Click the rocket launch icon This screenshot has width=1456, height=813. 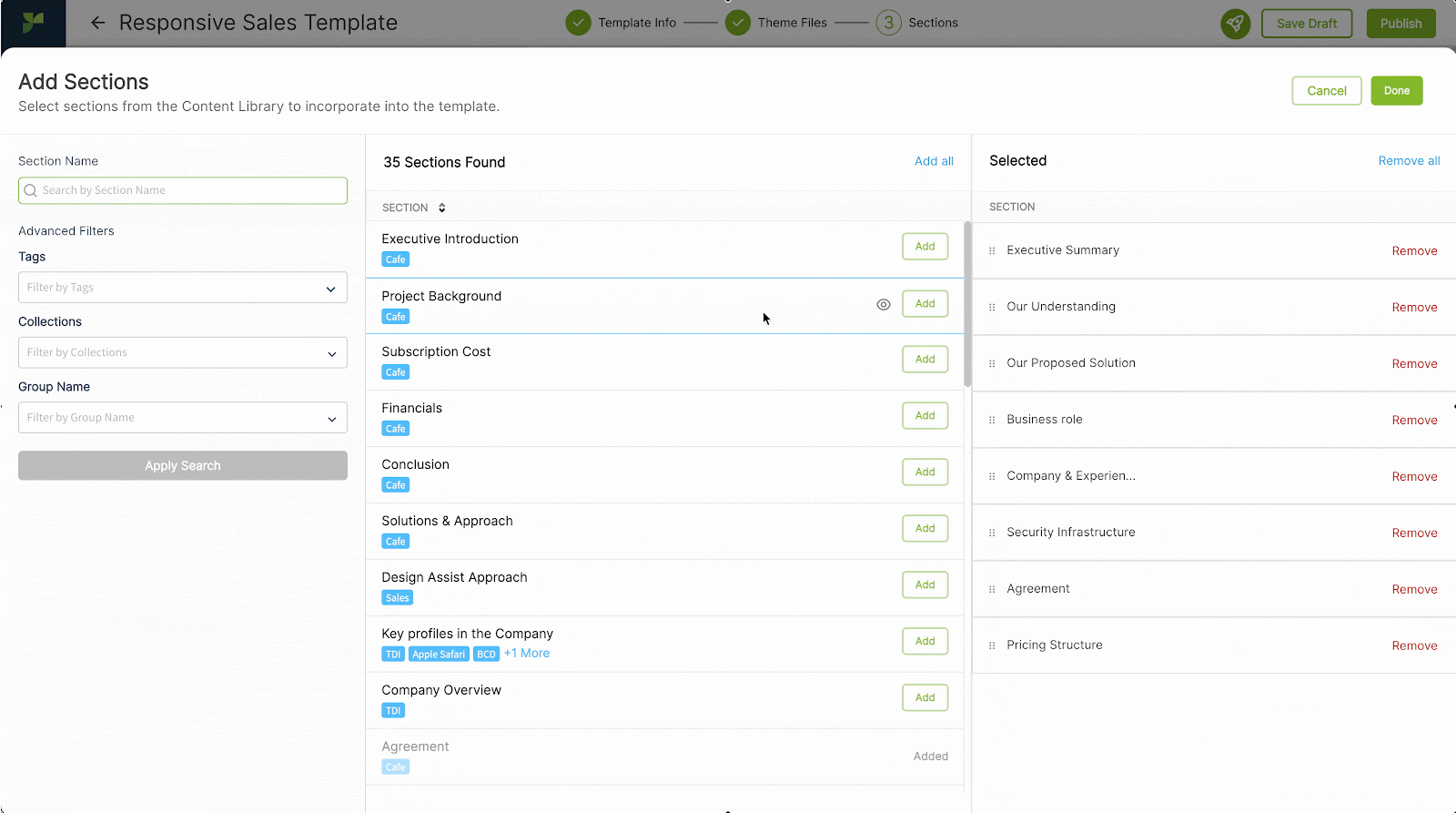[1235, 24]
